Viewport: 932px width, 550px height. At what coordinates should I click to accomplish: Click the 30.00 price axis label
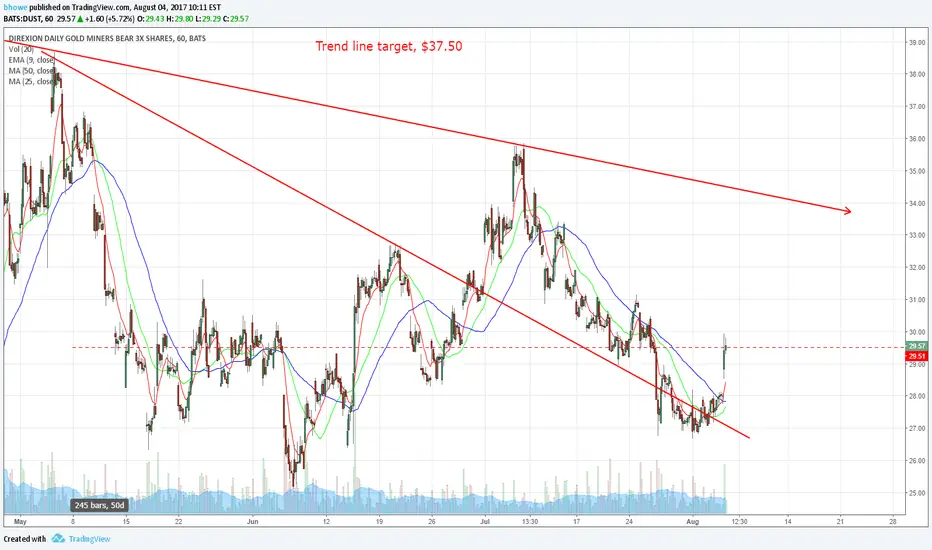tap(917, 332)
